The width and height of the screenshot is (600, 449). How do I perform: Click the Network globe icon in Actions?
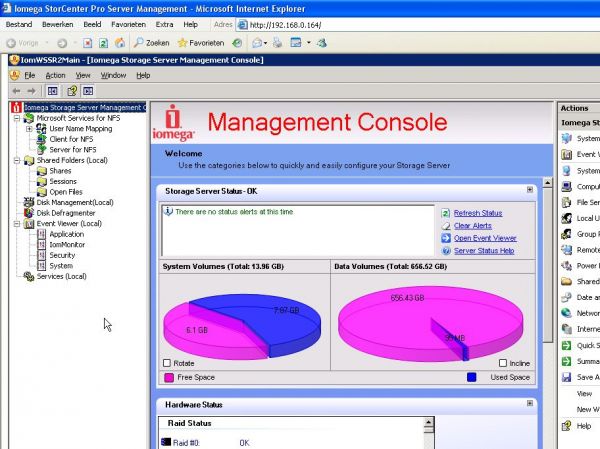pos(566,313)
